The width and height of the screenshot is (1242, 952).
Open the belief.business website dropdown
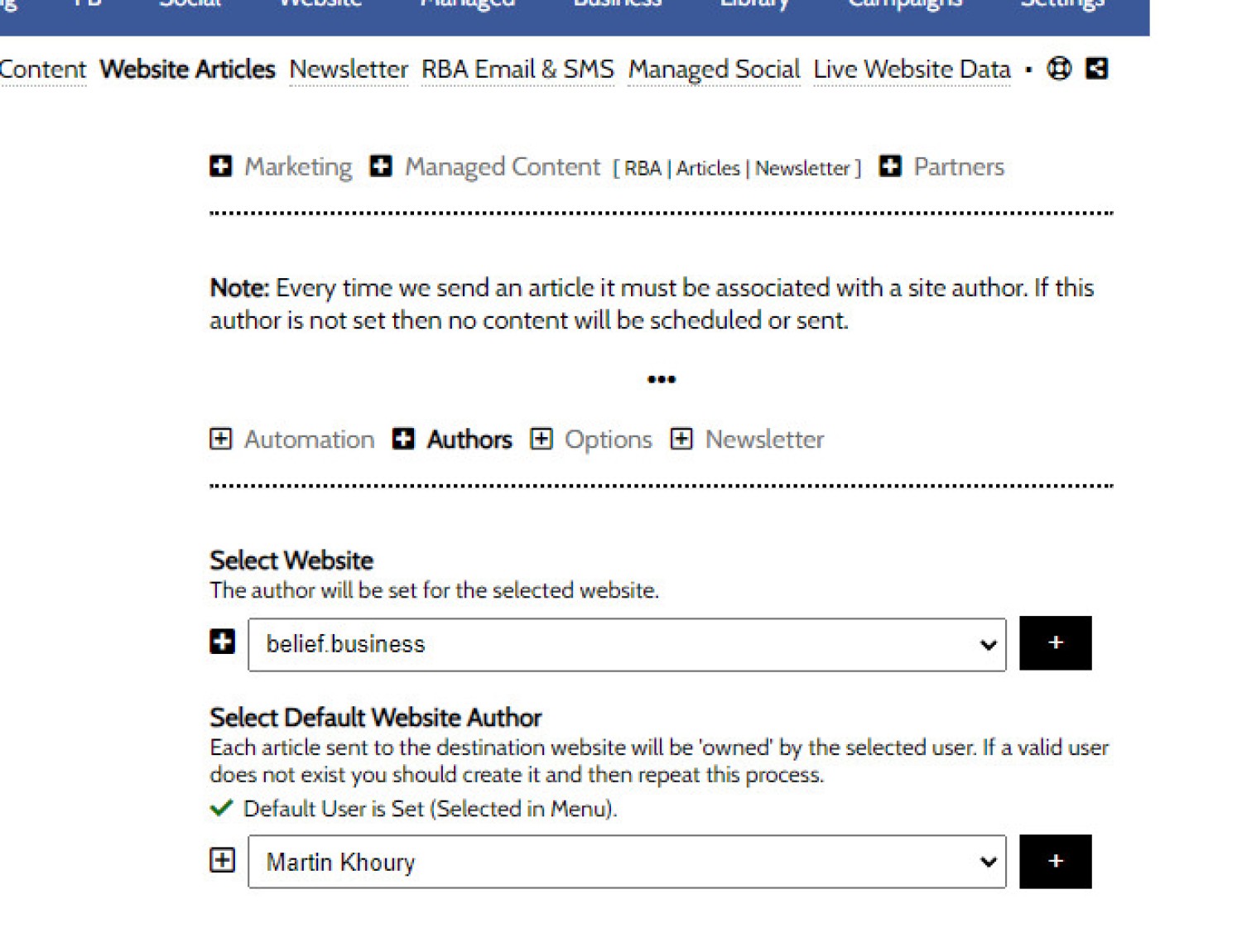tap(627, 644)
